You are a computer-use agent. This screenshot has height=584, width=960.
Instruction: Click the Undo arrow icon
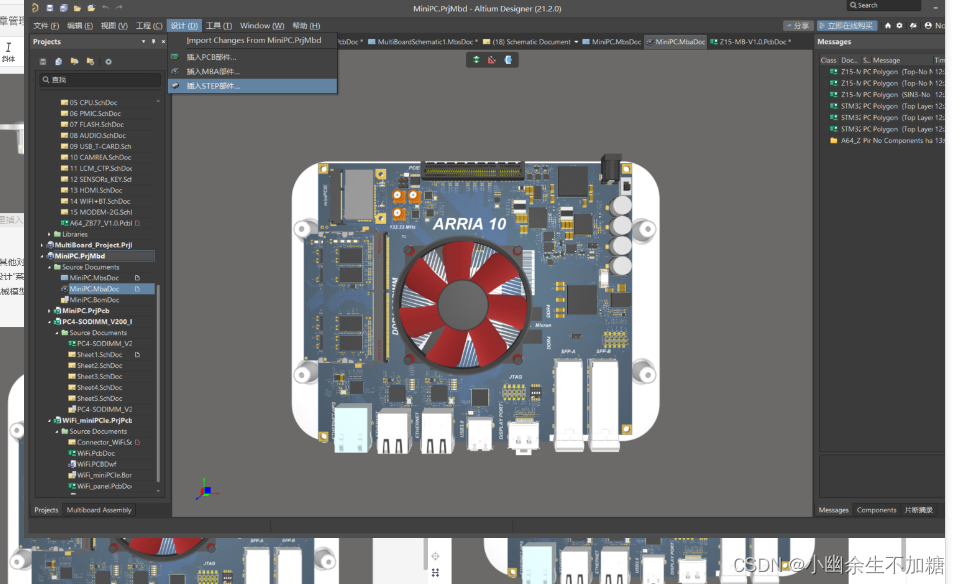[x=106, y=7]
